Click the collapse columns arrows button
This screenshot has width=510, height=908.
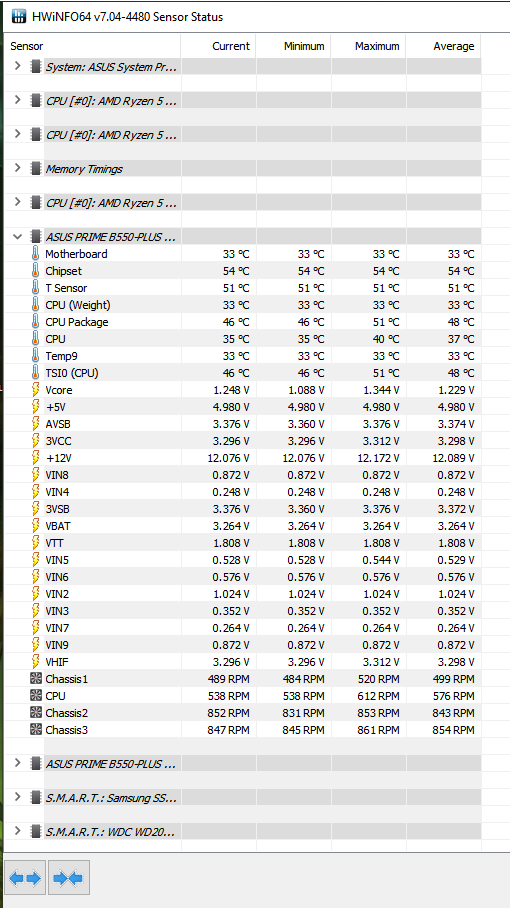point(69,878)
